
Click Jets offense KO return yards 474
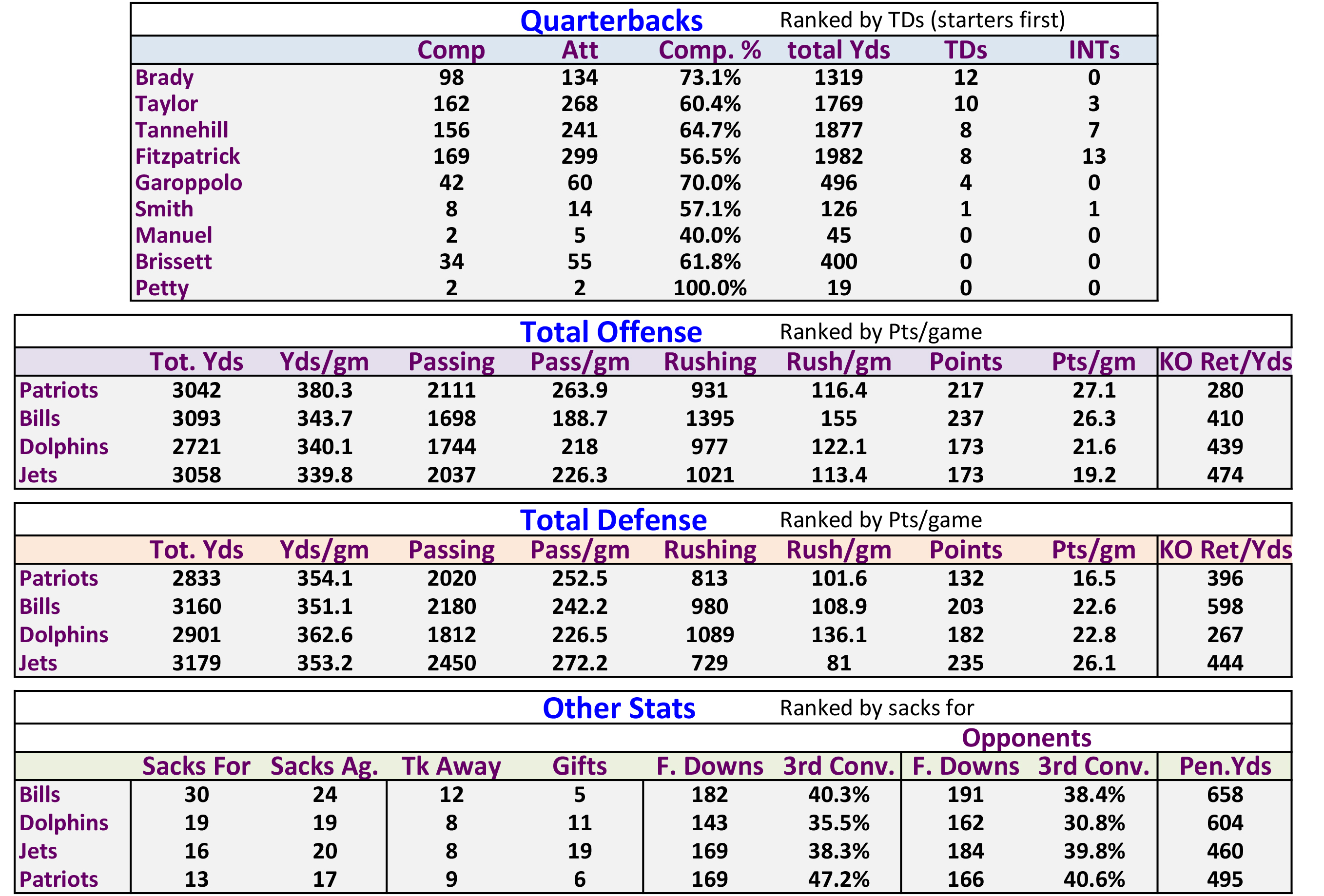1225,475
